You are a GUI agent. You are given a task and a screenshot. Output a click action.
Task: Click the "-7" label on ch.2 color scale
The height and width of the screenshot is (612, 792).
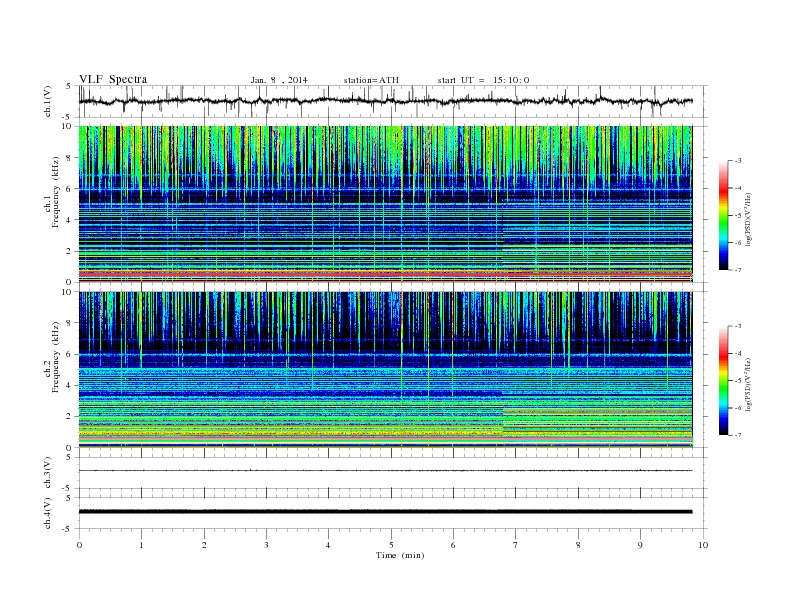(738, 435)
